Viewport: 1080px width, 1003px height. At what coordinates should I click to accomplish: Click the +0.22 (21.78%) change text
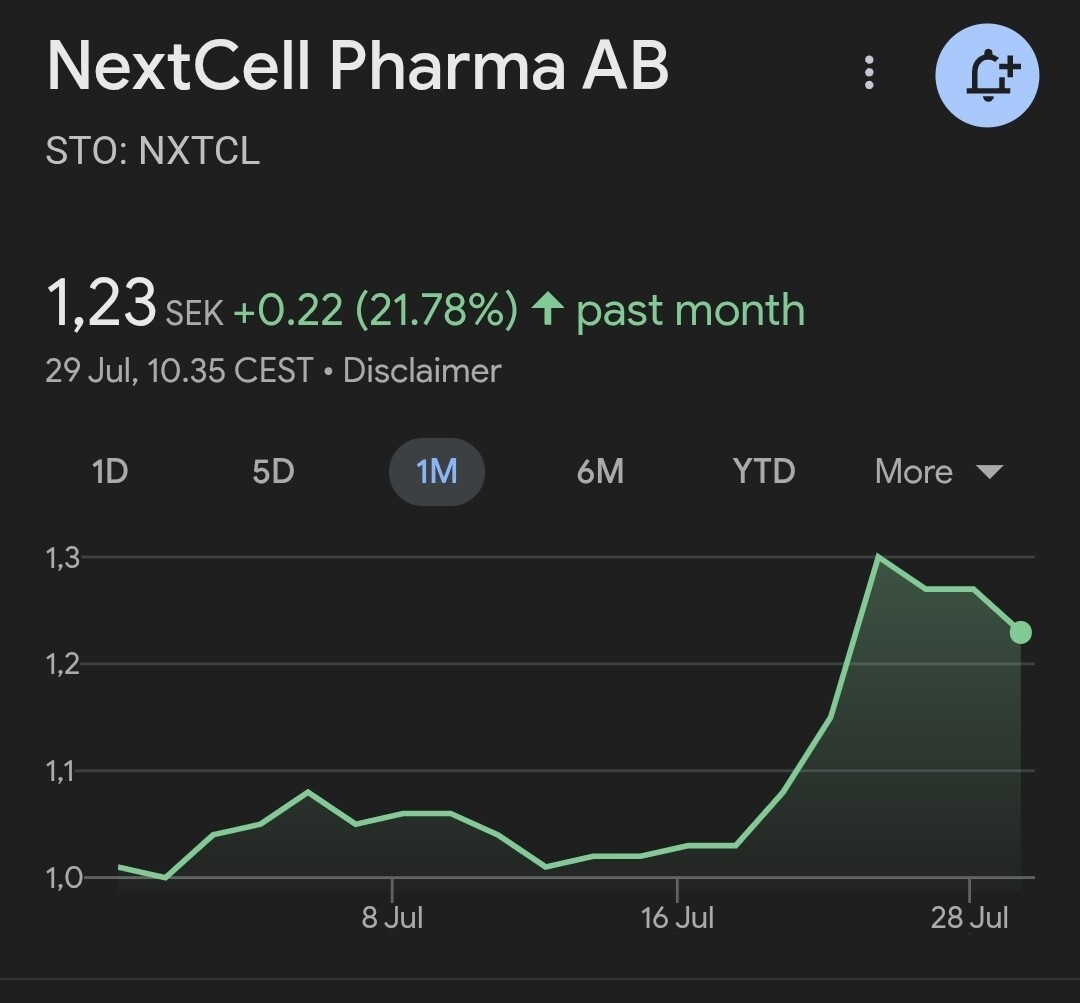pos(375,310)
